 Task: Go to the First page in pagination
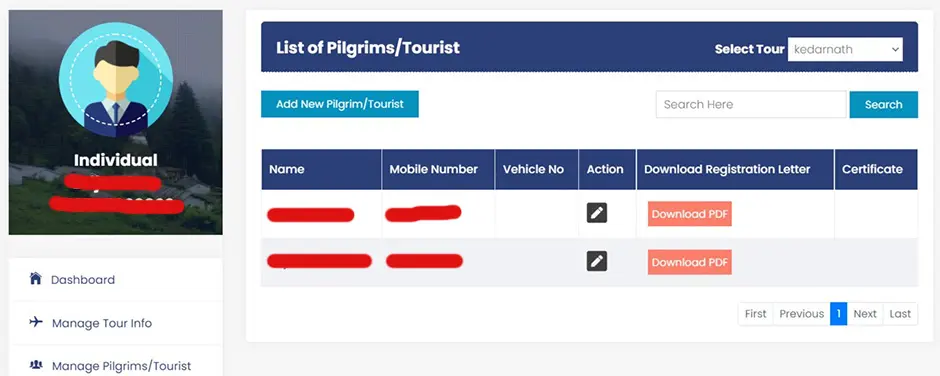click(x=755, y=314)
